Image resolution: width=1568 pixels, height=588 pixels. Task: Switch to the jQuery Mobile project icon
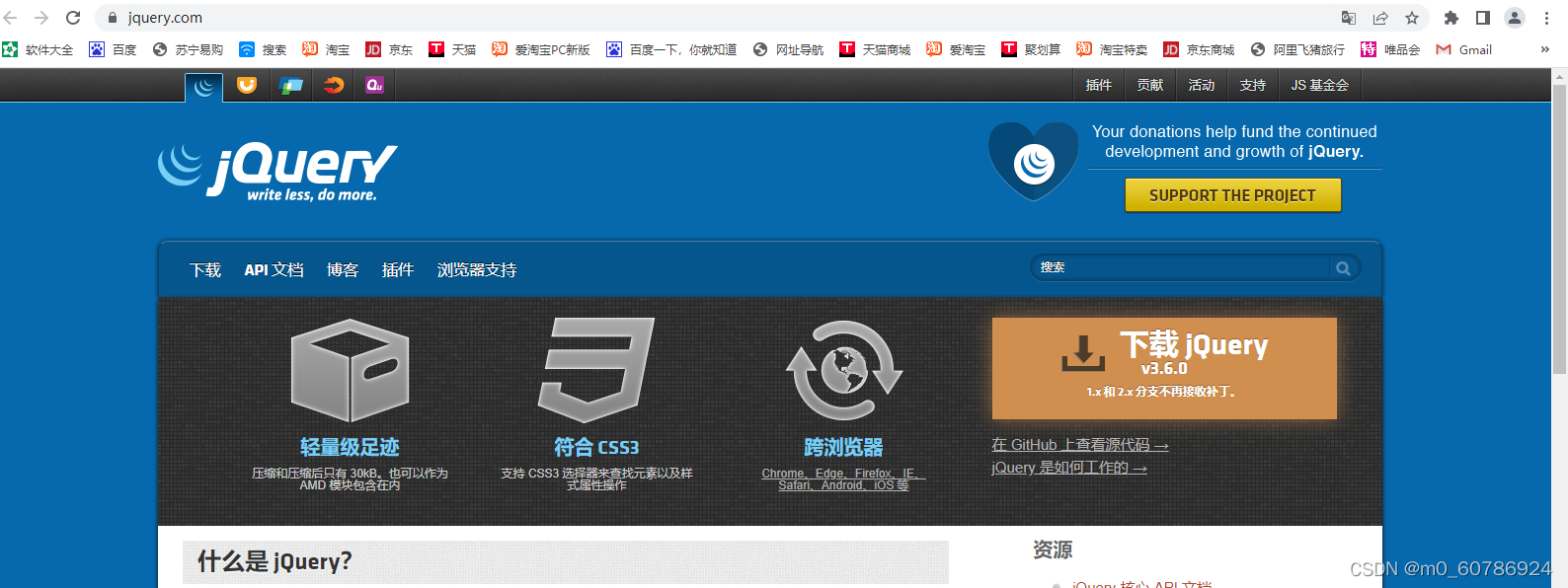click(290, 85)
